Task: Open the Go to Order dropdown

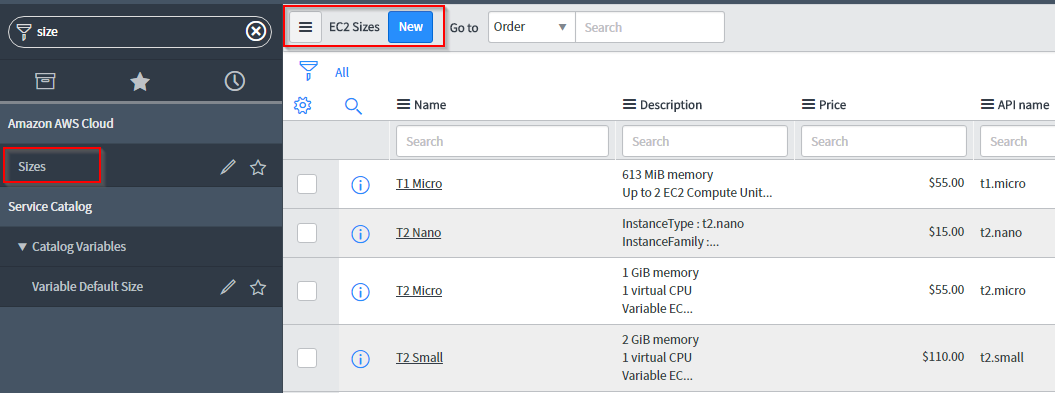Action: (532, 28)
